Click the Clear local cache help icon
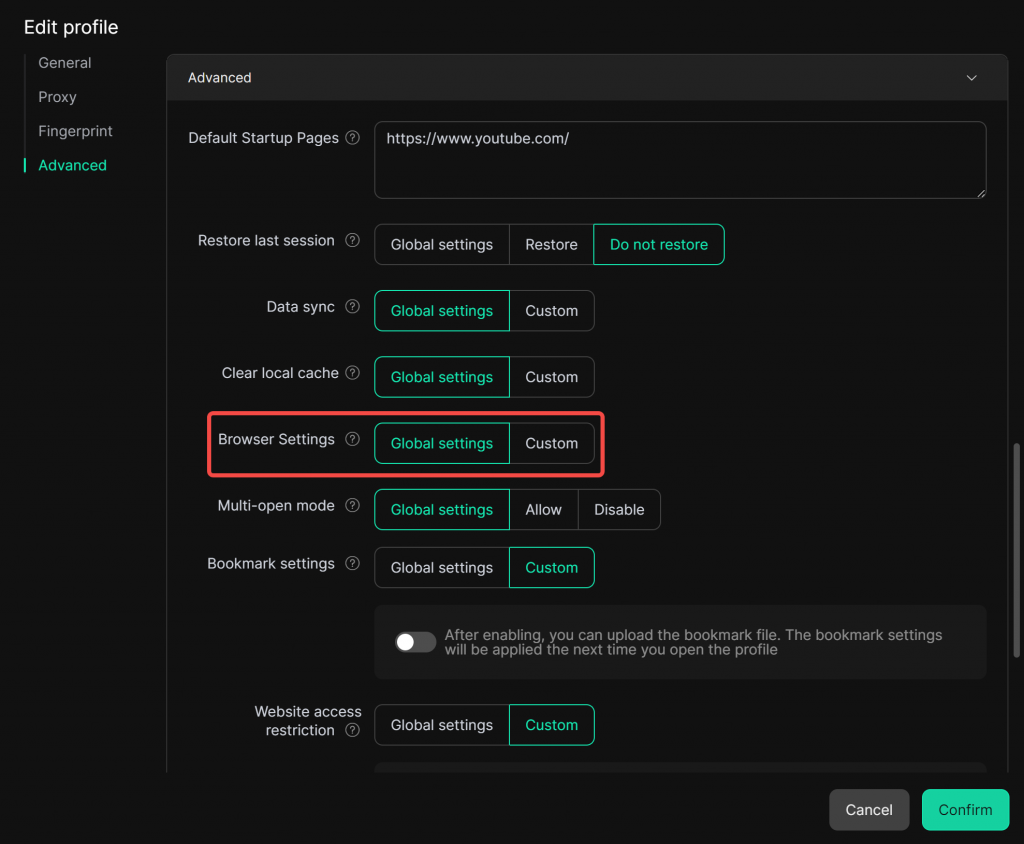Viewport: 1024px width, 844px height. point(352,373)
